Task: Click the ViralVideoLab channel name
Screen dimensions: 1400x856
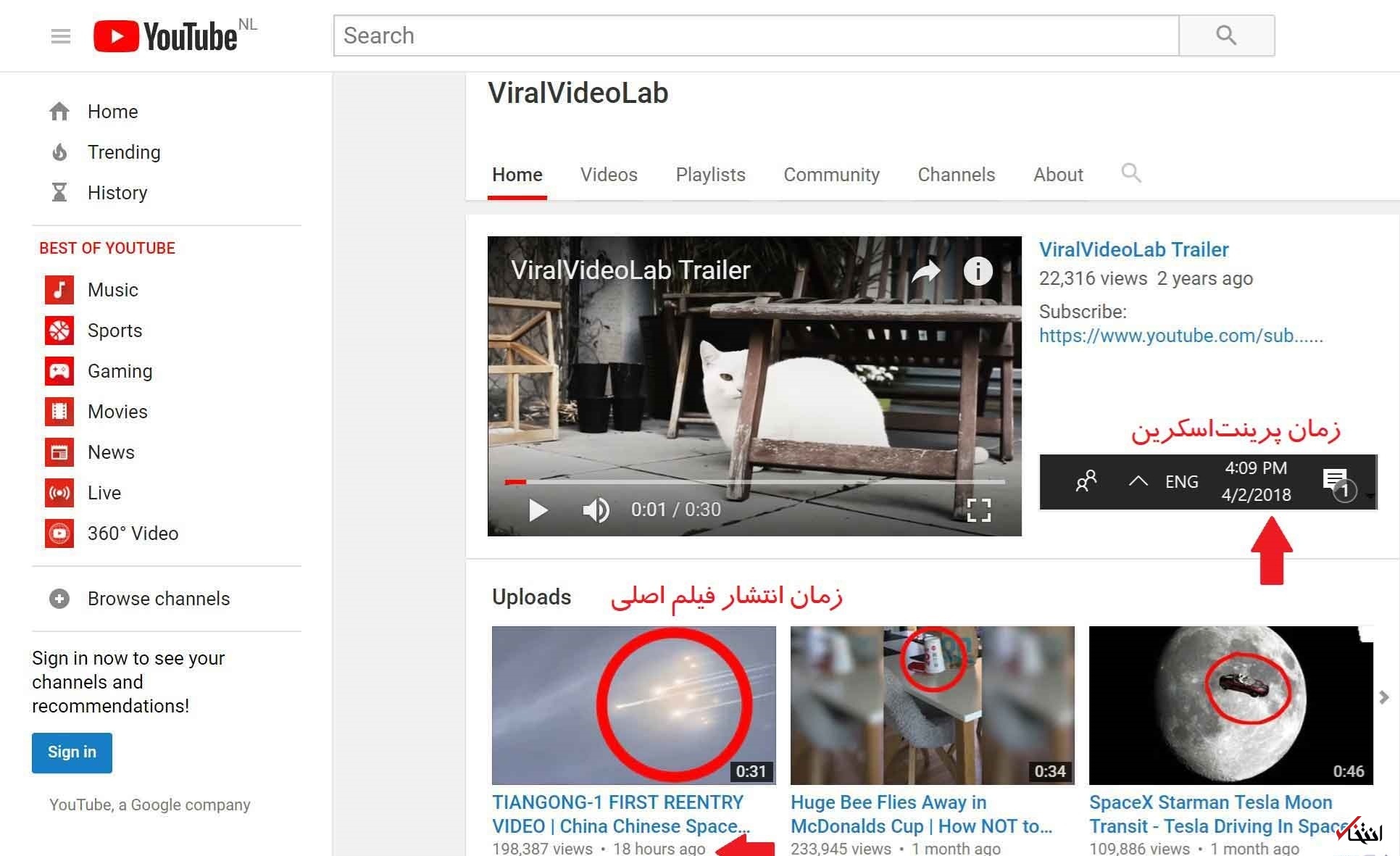Action: [578, 93]
